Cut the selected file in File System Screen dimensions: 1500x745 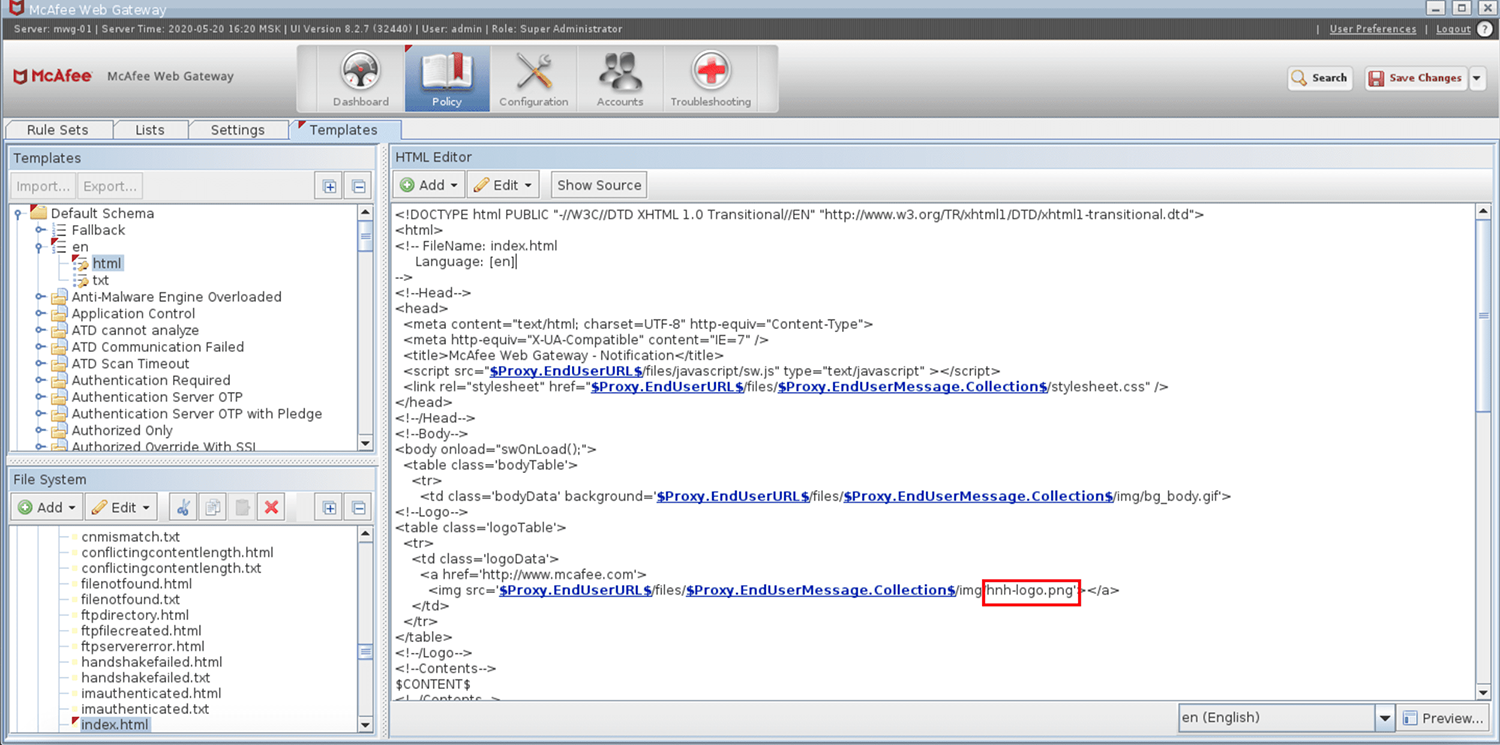point(183,507)
